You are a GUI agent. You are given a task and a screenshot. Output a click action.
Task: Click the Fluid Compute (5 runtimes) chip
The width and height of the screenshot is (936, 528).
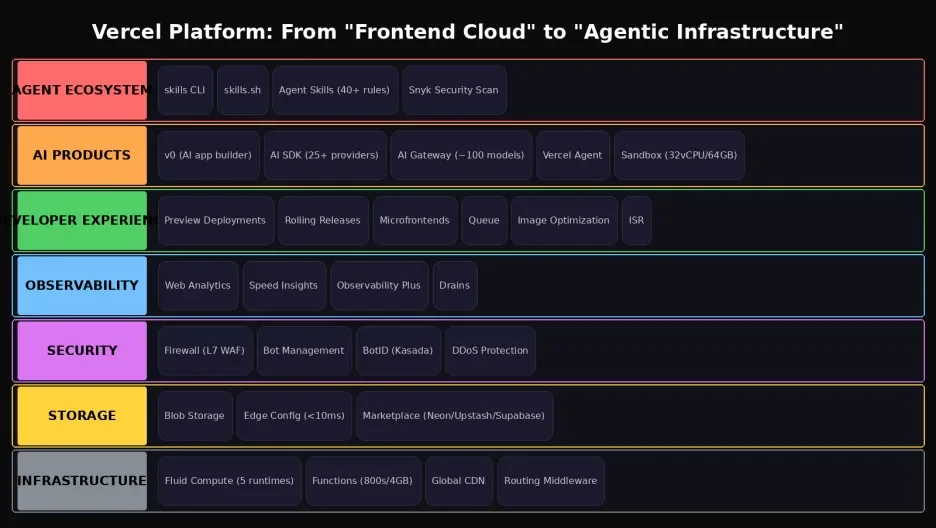(x=229, y=480)
